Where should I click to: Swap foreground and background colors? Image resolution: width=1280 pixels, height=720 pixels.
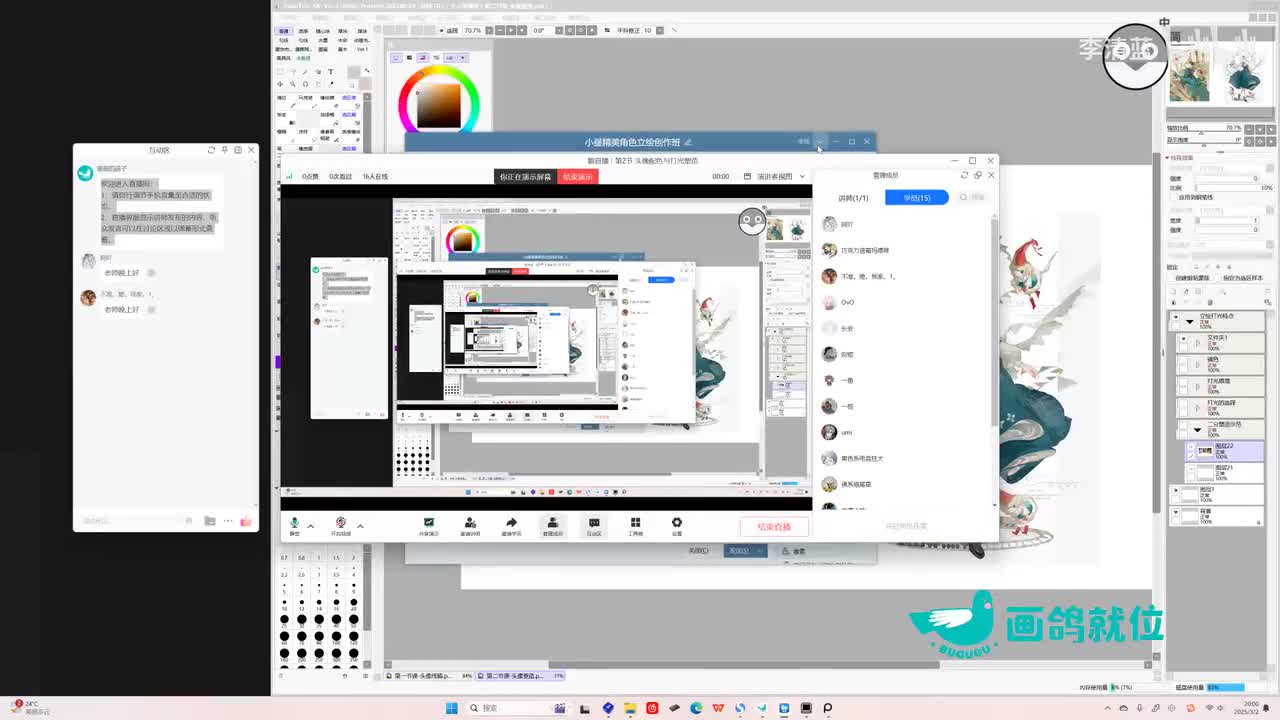pos(367,70)
